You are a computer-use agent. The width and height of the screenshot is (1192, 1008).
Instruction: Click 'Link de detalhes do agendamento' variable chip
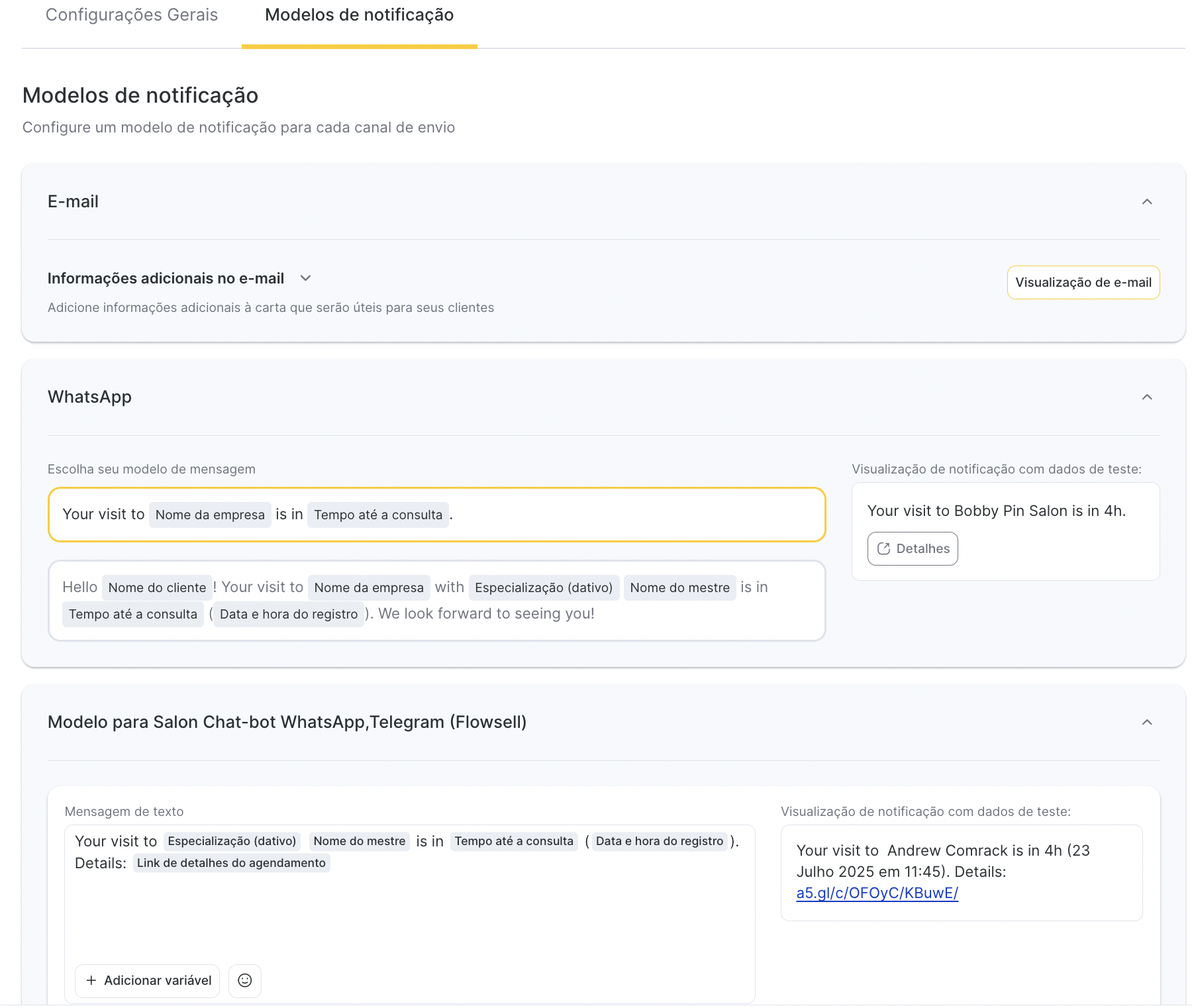pos(231,863)
